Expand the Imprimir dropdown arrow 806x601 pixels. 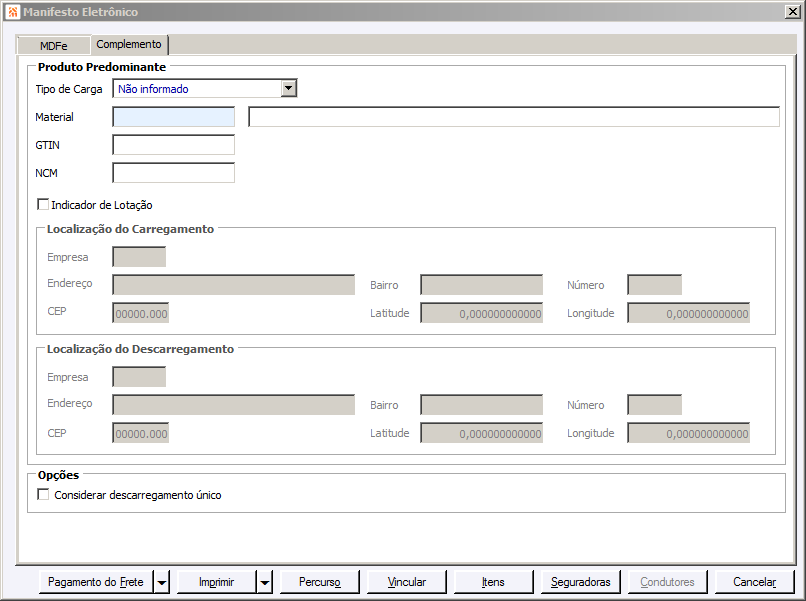(x=265, y=582)
